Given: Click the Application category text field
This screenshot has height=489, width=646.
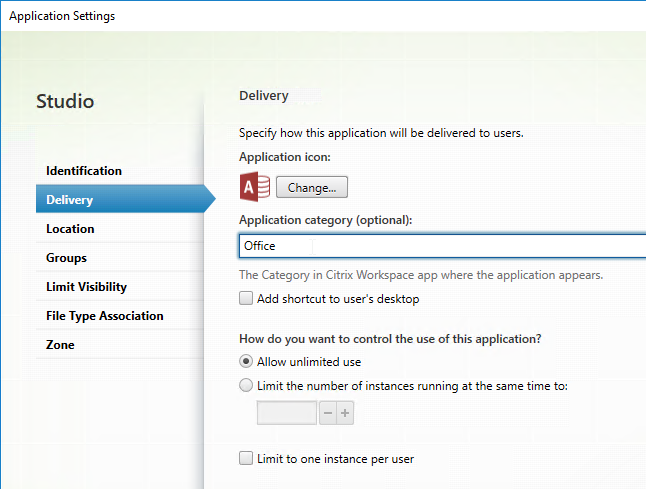Looking at the screenshot, I should click(x=442, y=246).
